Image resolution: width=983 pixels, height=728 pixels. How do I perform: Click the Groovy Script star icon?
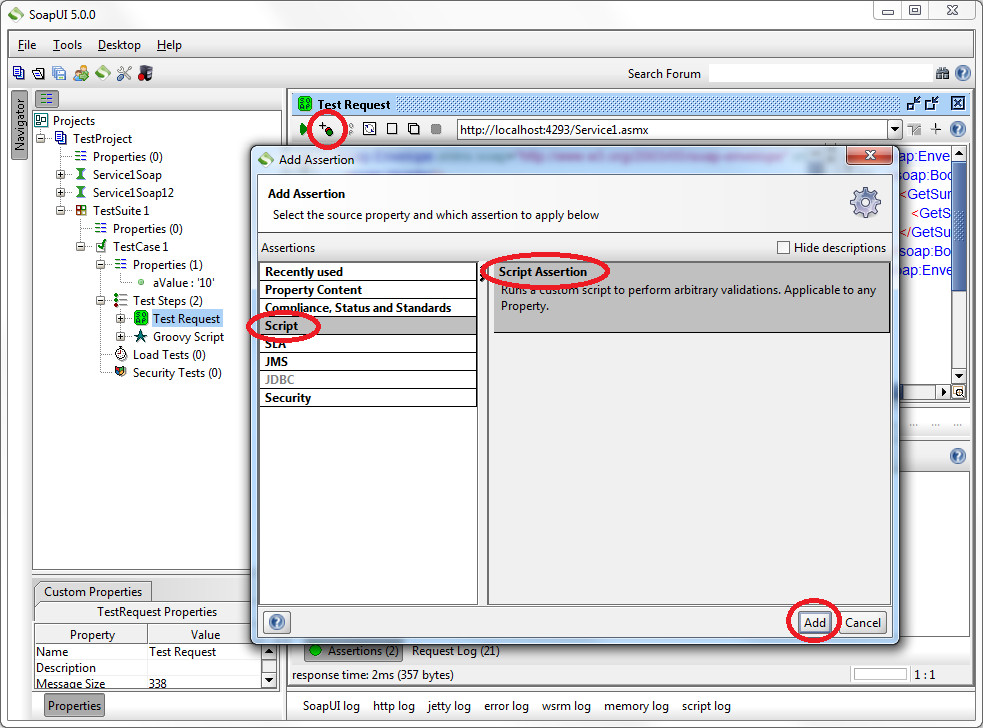coord(141,337)
